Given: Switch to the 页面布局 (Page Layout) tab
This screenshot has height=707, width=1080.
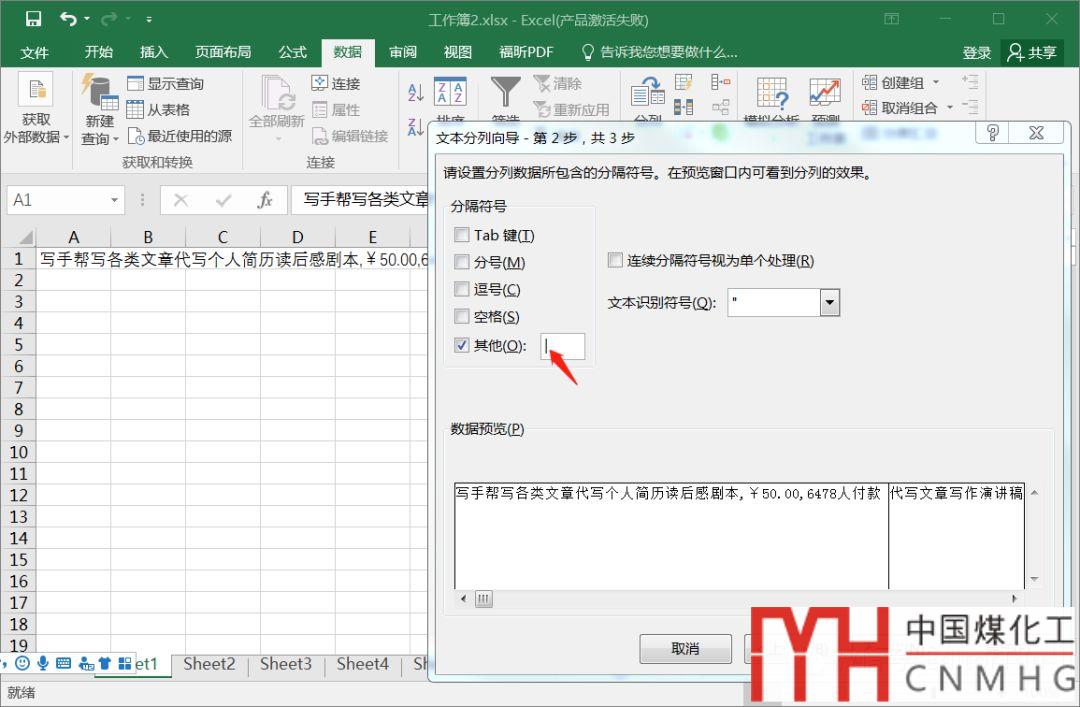Looking at the screenshot, I should coord(223,52).
